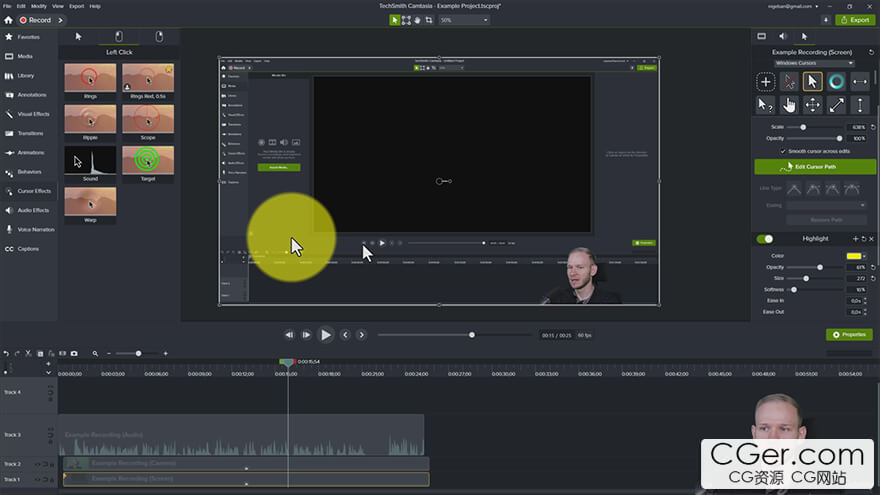Open the account email dropdown

[x=793, y=6]
